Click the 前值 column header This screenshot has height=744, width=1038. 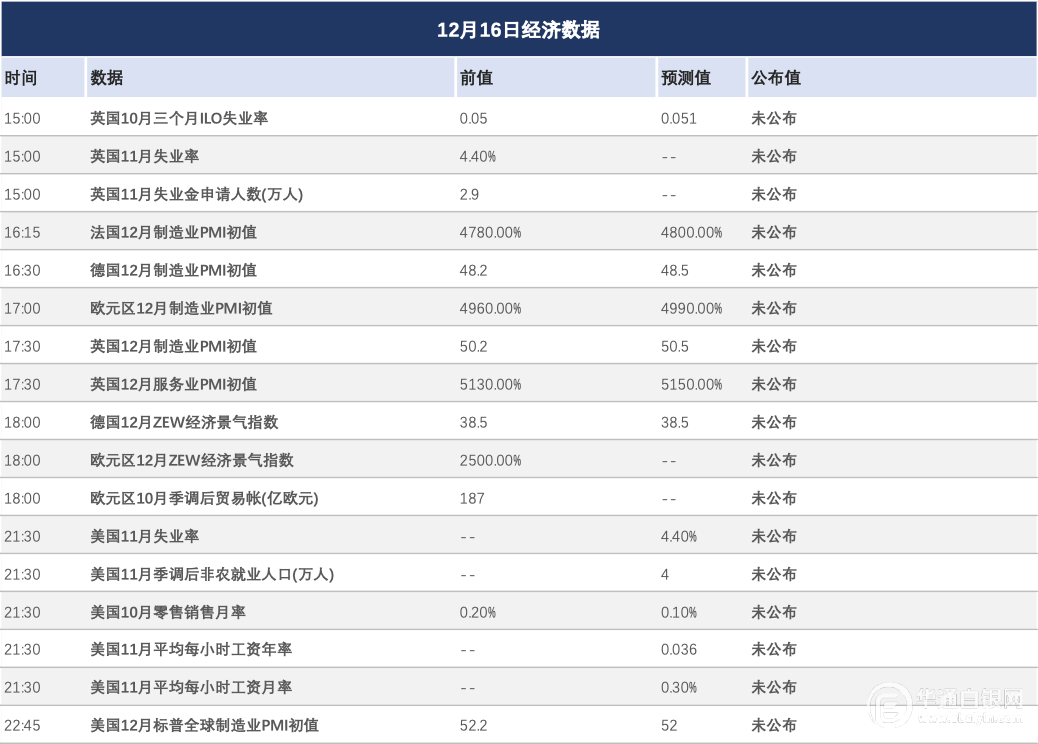476,78
